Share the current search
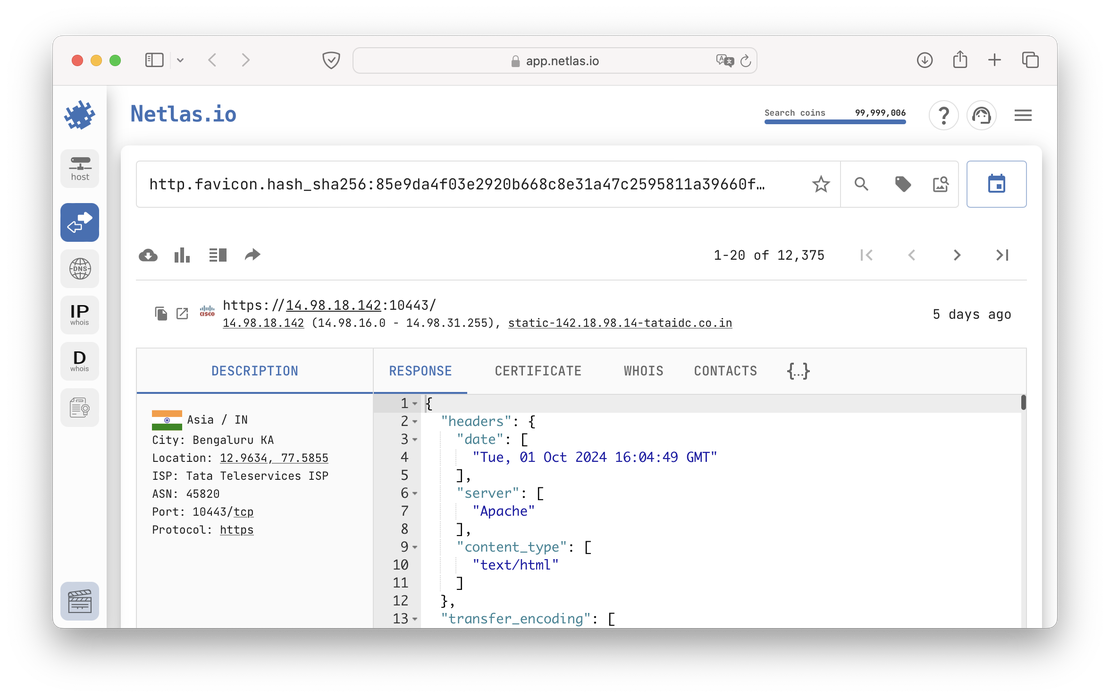This screenshot has height=698, width=1110. [252, 255]
